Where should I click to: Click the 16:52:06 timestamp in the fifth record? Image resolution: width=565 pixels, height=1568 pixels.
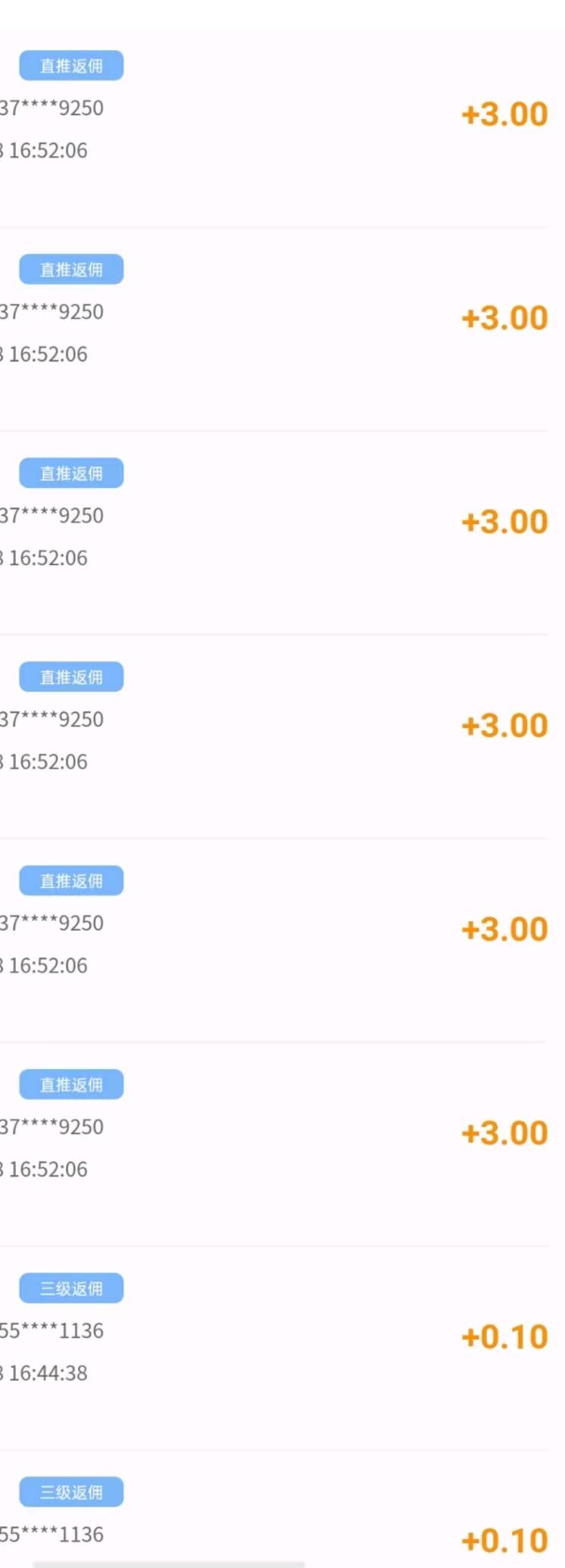click(x=47, y=966)
